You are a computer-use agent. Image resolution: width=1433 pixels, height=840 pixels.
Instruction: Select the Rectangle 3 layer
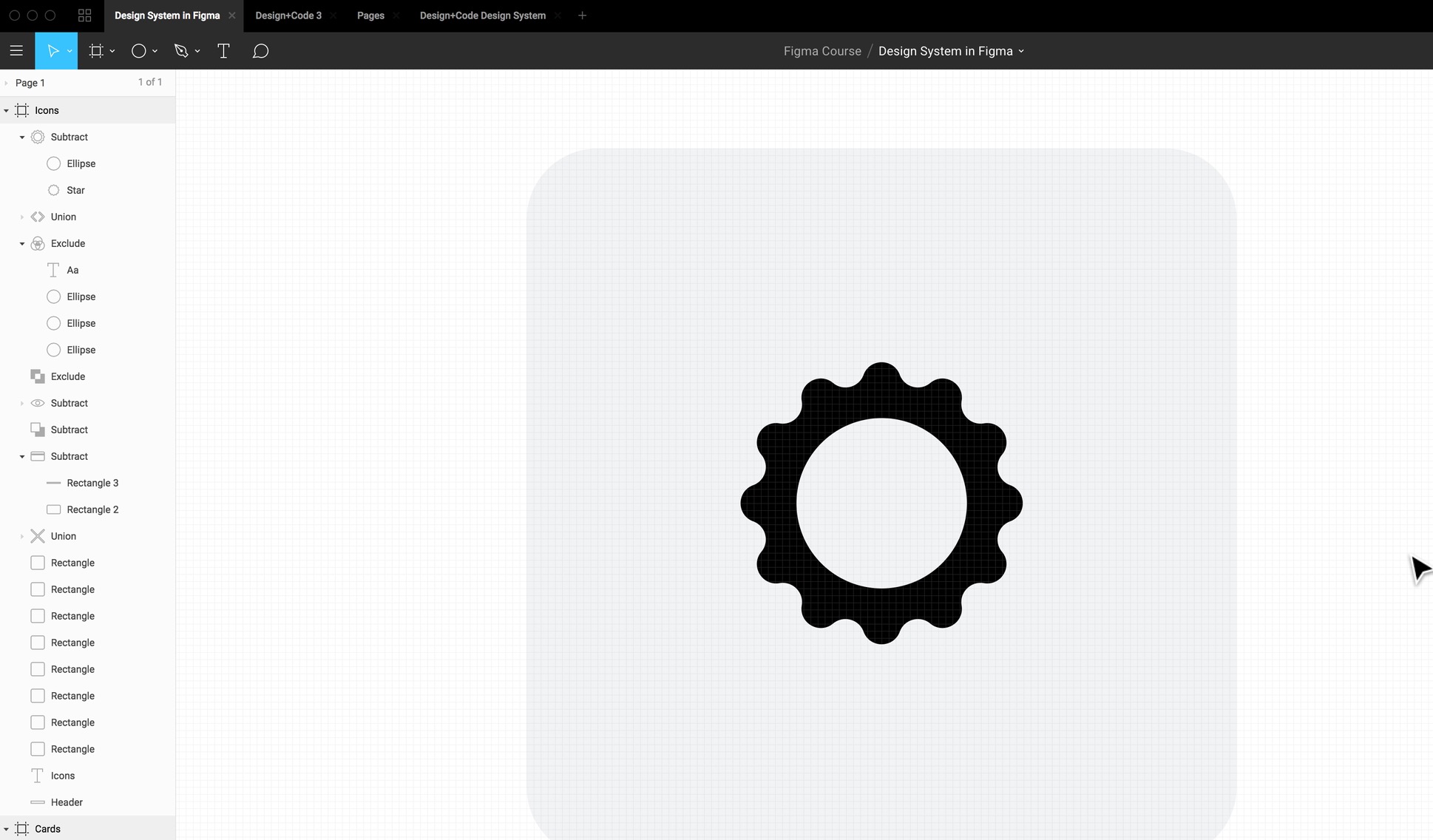92,483
